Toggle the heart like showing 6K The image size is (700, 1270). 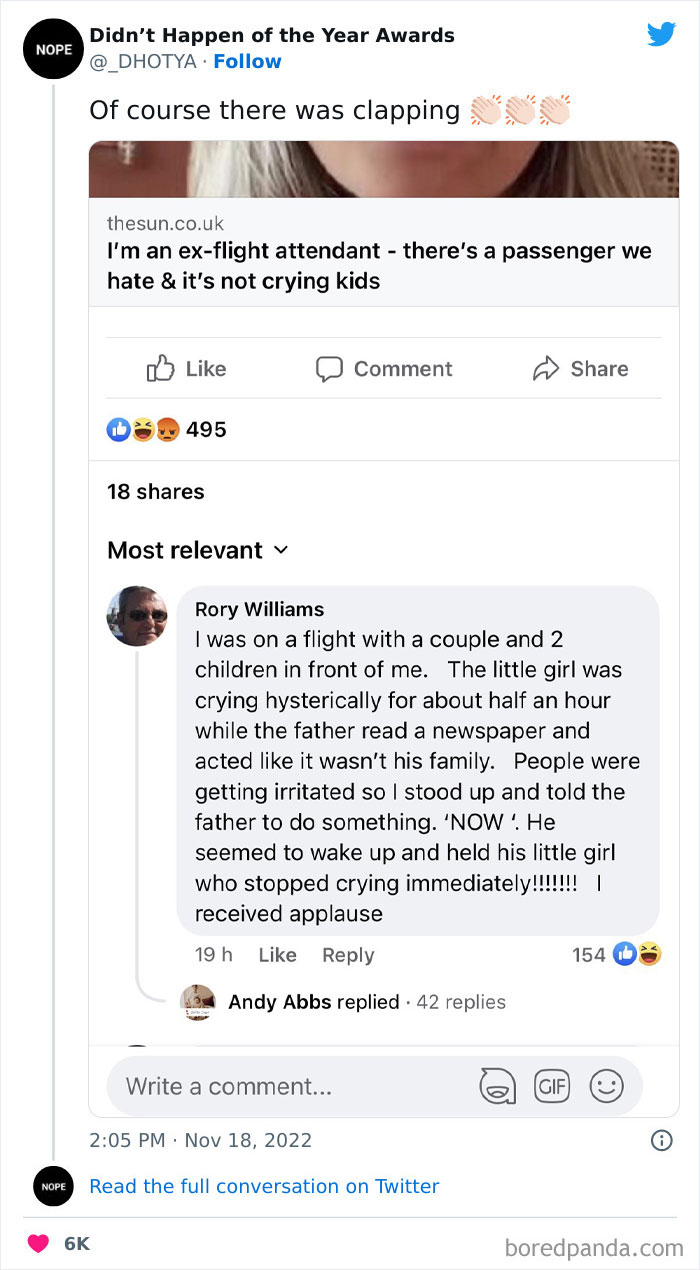point(38,1243)
